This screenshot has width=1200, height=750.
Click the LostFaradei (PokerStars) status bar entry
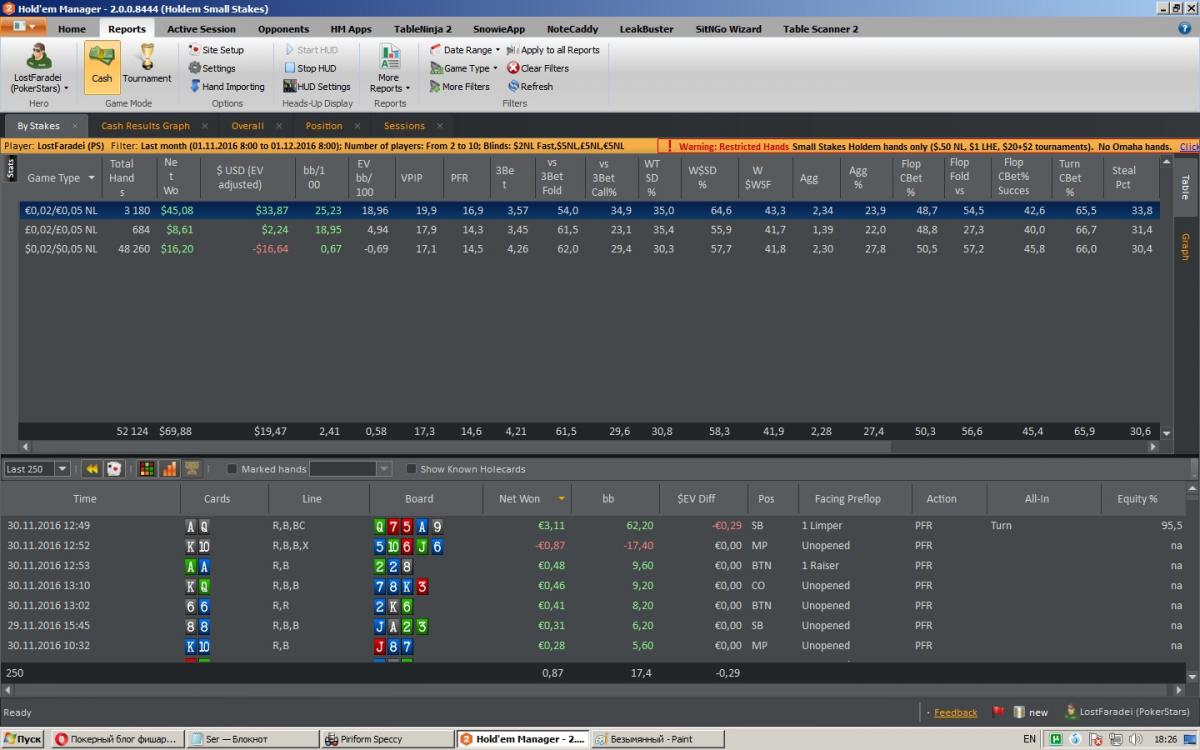pyautogui.click(x=1127, y=712)
